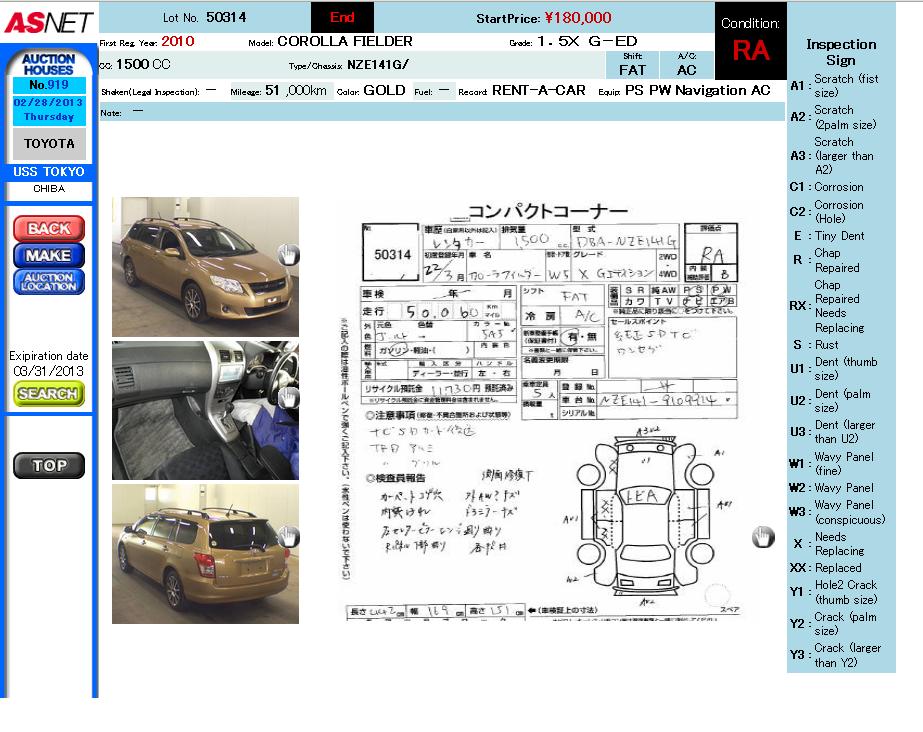Select the TOYOTA maker label

[49, 144]
